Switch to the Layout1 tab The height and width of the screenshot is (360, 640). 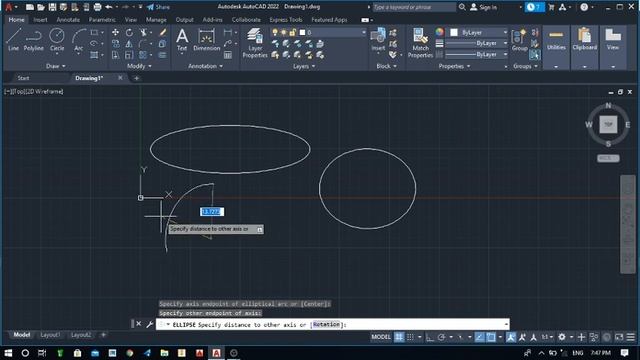point(50,335)
